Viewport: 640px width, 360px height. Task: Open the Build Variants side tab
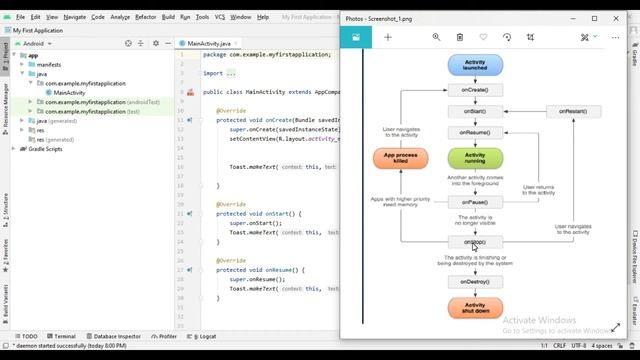tap(5, 304)
